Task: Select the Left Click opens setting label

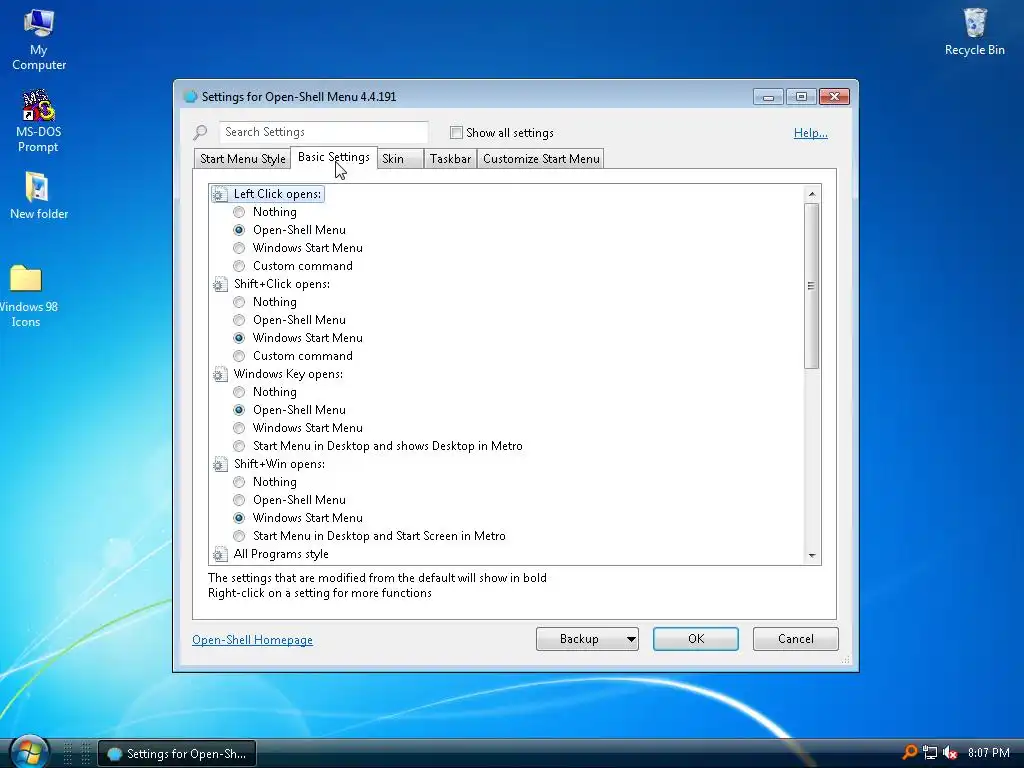Action: point(278,194)
